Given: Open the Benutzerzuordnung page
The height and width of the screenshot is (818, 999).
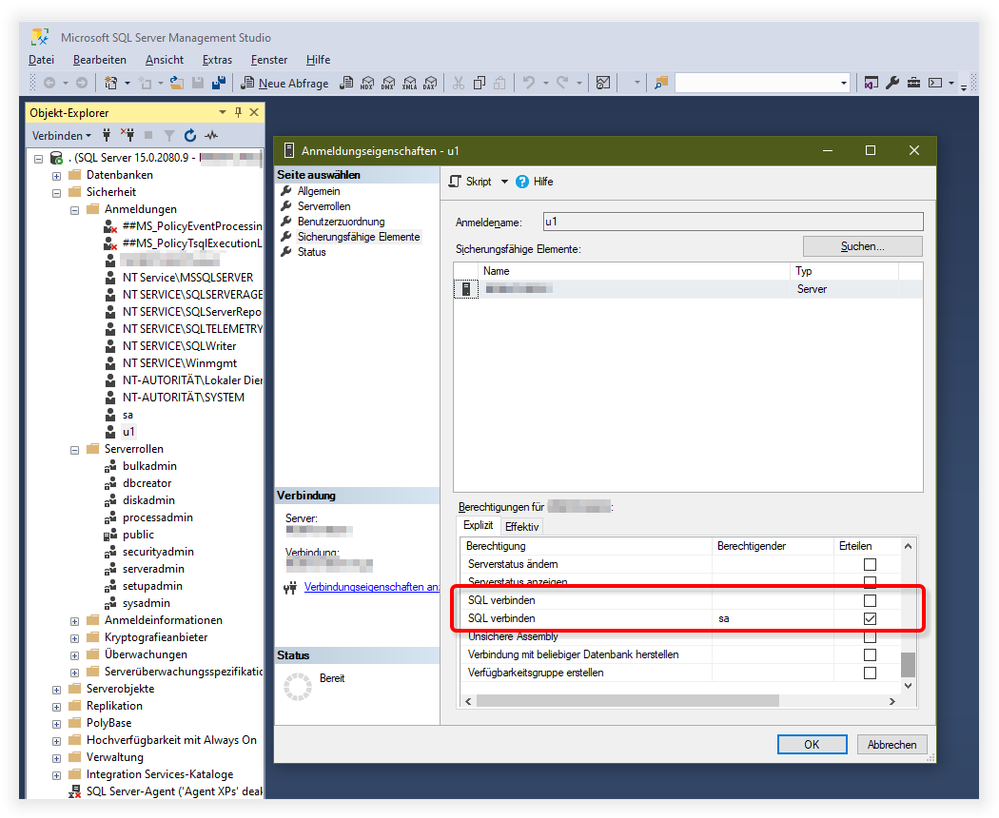Looking at the screenshot, I should coord(341,222).
